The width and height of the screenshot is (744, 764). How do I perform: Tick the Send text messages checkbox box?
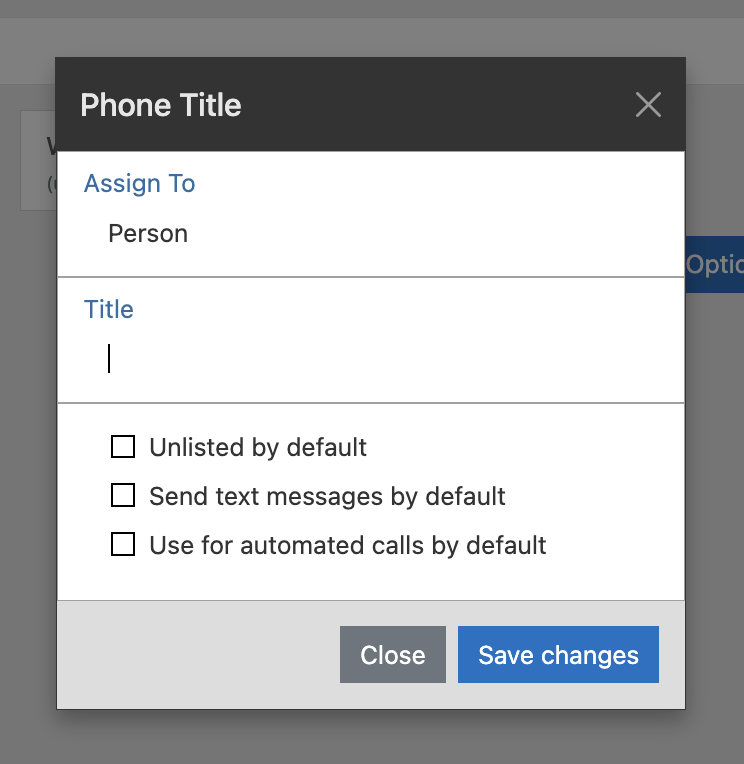(123, 496)
